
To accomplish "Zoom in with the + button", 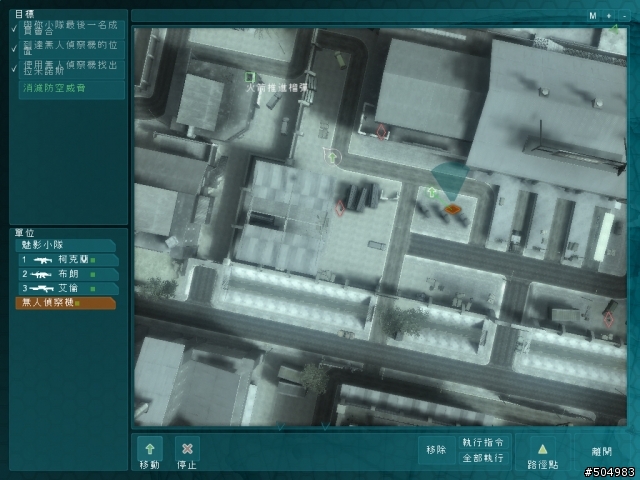I will pyautogui.click(x=609, y=16).
